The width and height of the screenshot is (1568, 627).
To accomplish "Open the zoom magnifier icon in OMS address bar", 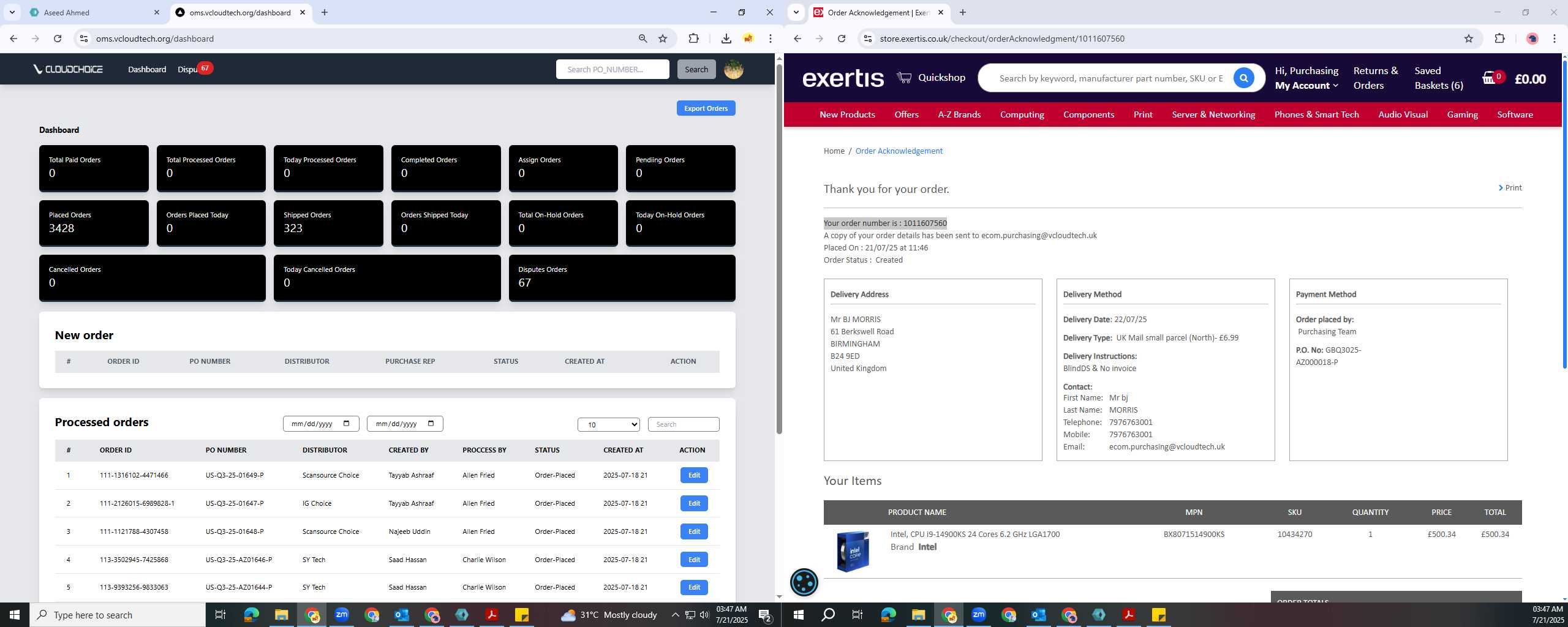I will (x=643, y=39).
